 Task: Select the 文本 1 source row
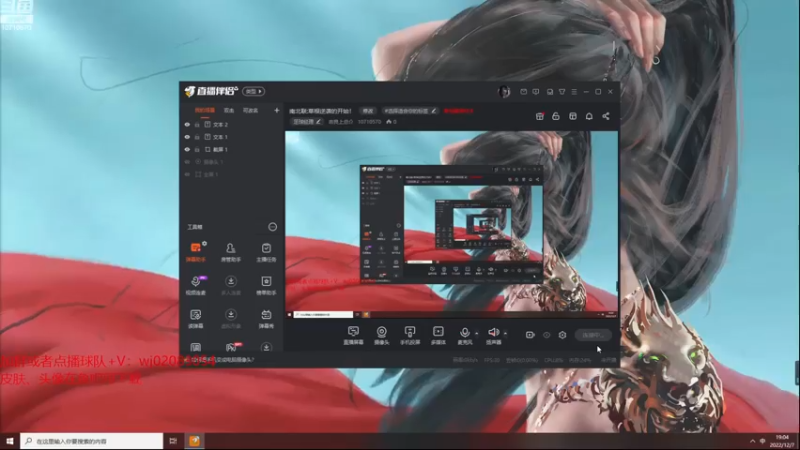232,137
